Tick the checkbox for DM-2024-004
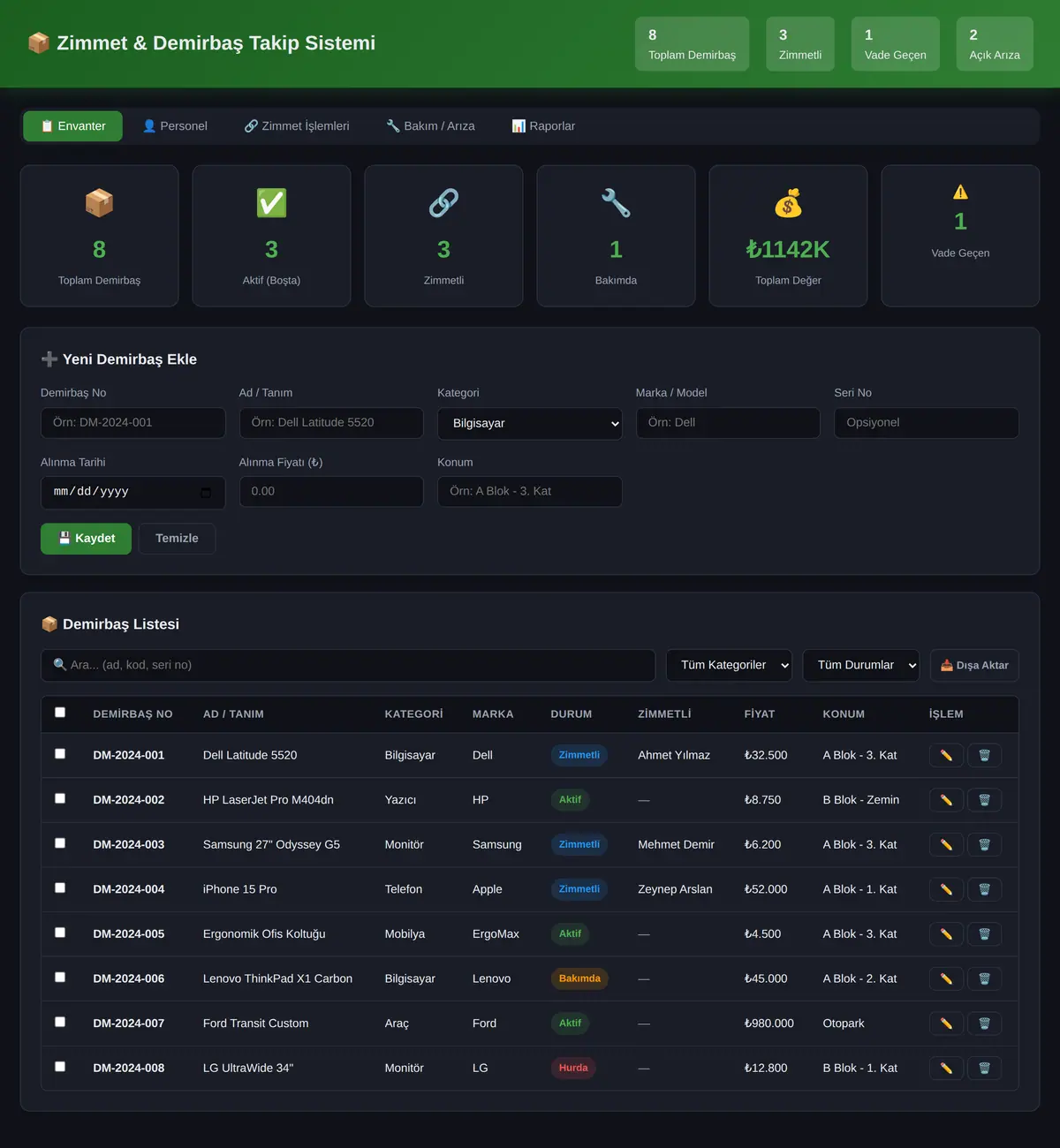1060x1148 pixels. click(x=60, y=887)
